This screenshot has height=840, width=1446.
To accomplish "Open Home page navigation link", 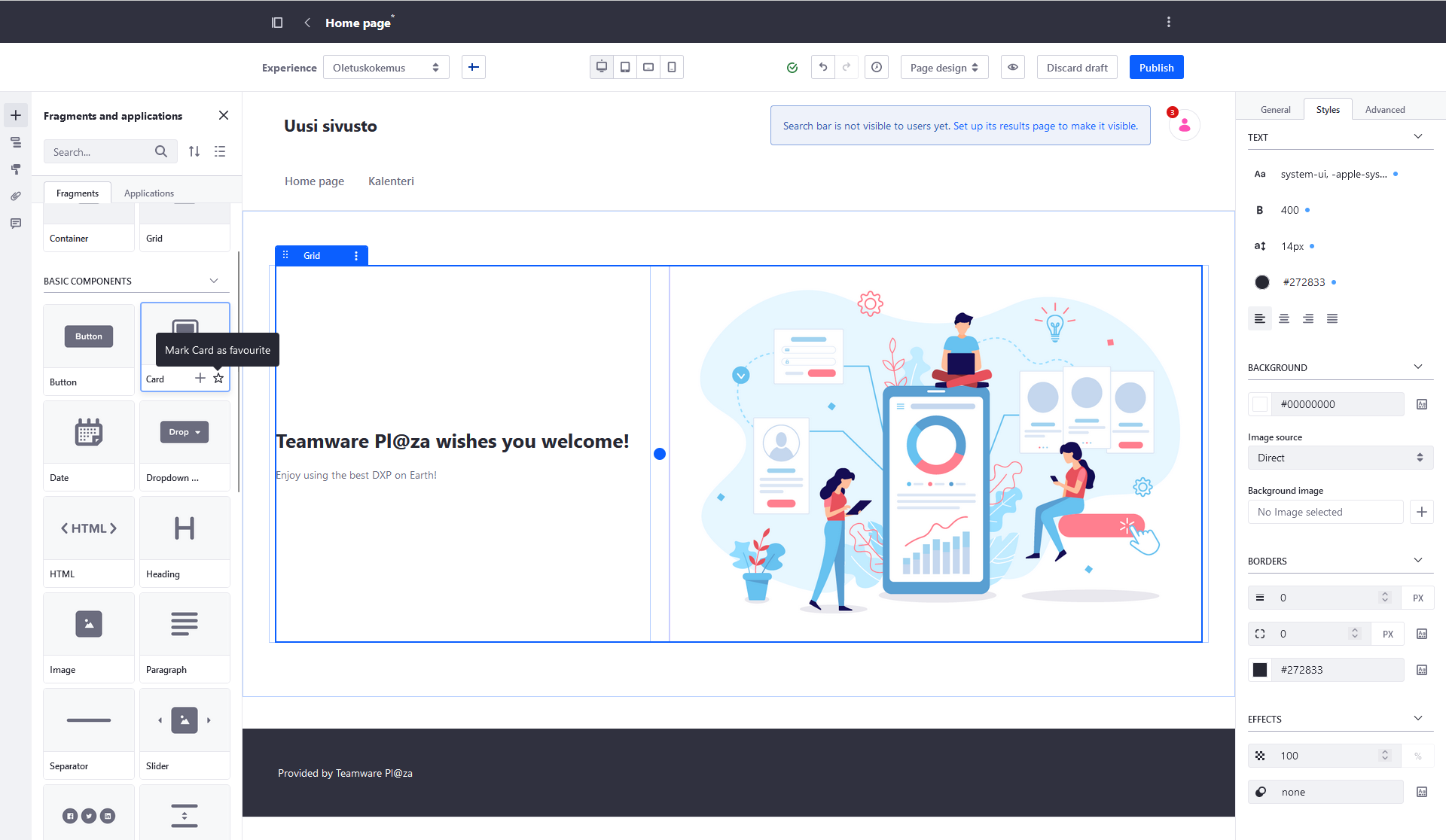I will coord(314,181).
